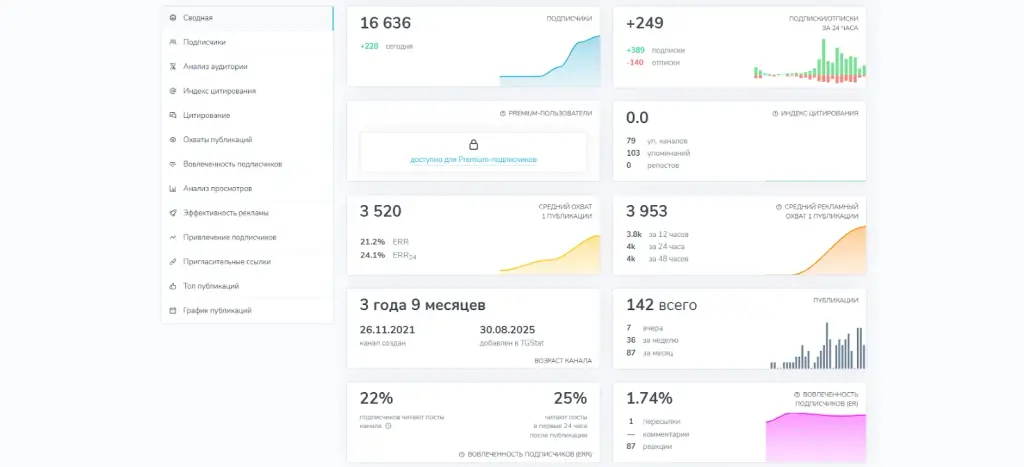Click the dashboard icon beside Сводная
Image resolution: width=1024 pixels, height=467 pixels.
172,18
